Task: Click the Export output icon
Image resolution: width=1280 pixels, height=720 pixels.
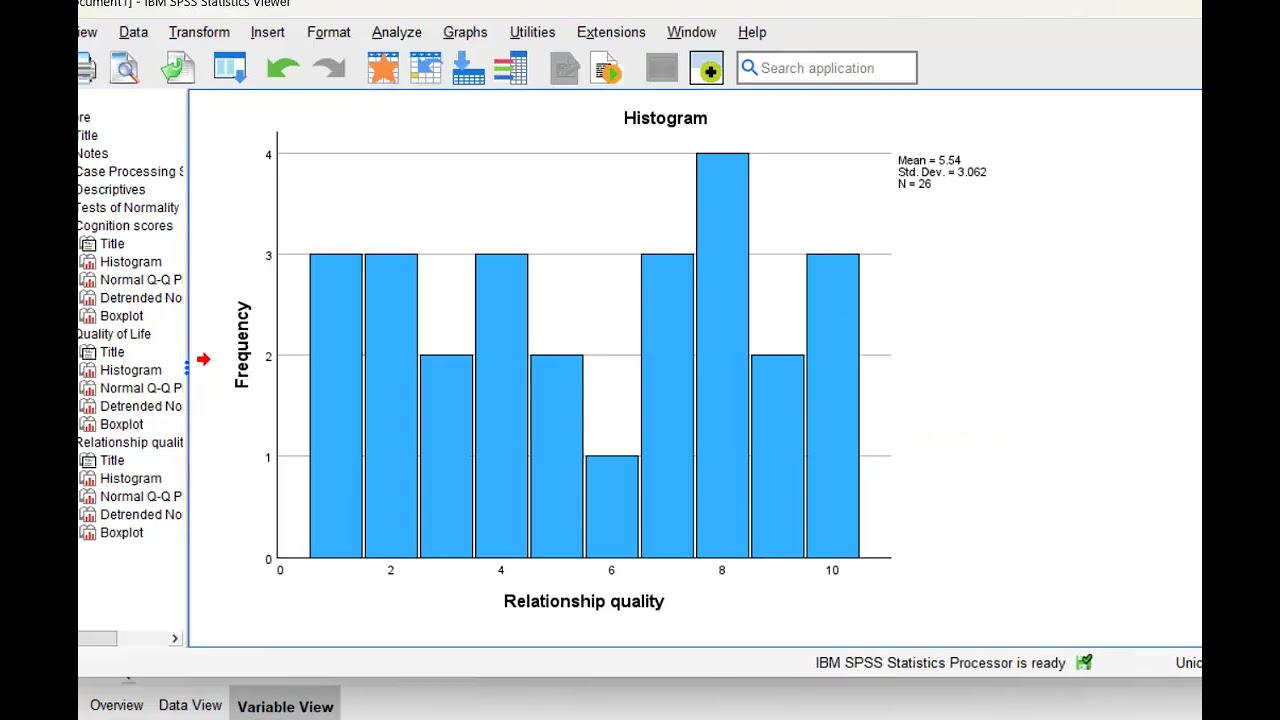Action: (x=176, y=68)
